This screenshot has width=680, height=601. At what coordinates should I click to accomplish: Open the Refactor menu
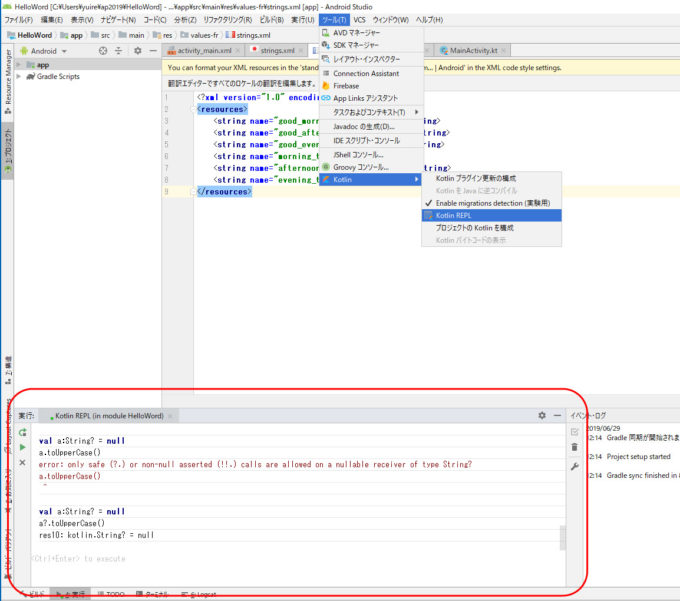point(228,20)
